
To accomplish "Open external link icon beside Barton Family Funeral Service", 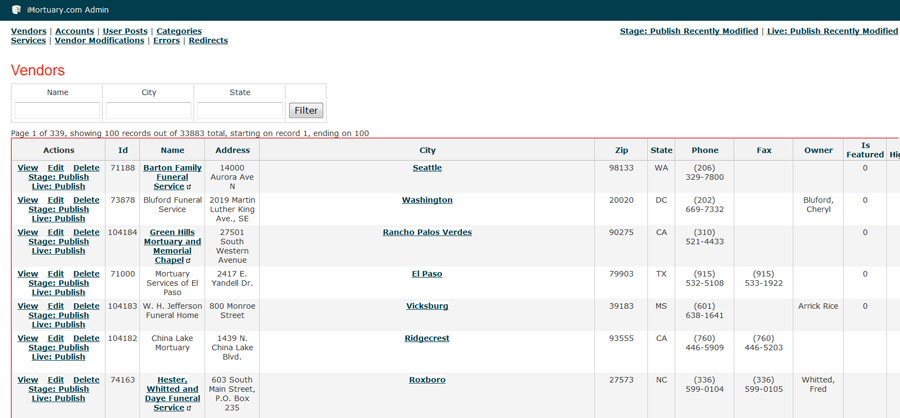I will [189, 187].
